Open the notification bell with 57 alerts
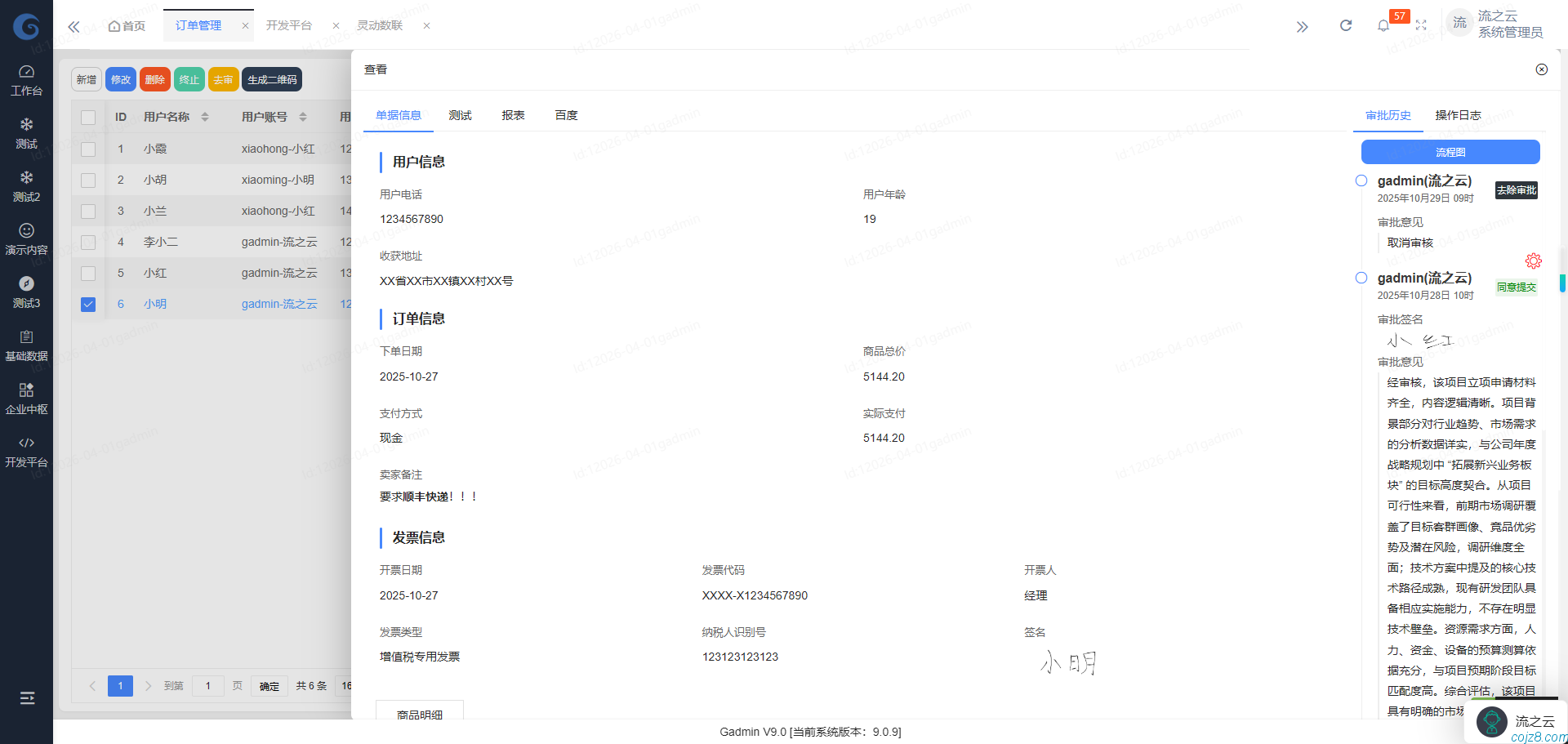 [1383, 25]
